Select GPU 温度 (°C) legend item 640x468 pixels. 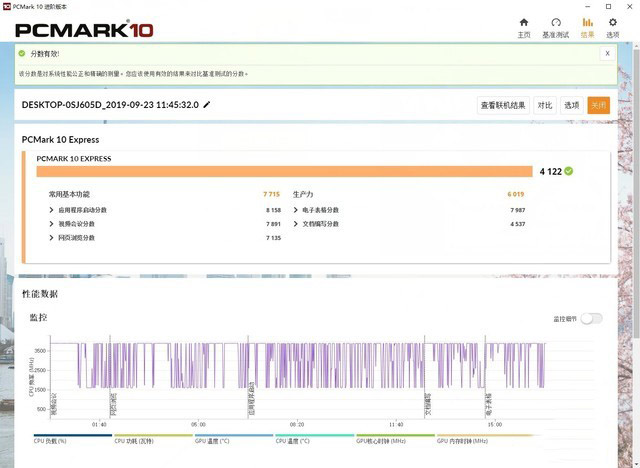233,439
